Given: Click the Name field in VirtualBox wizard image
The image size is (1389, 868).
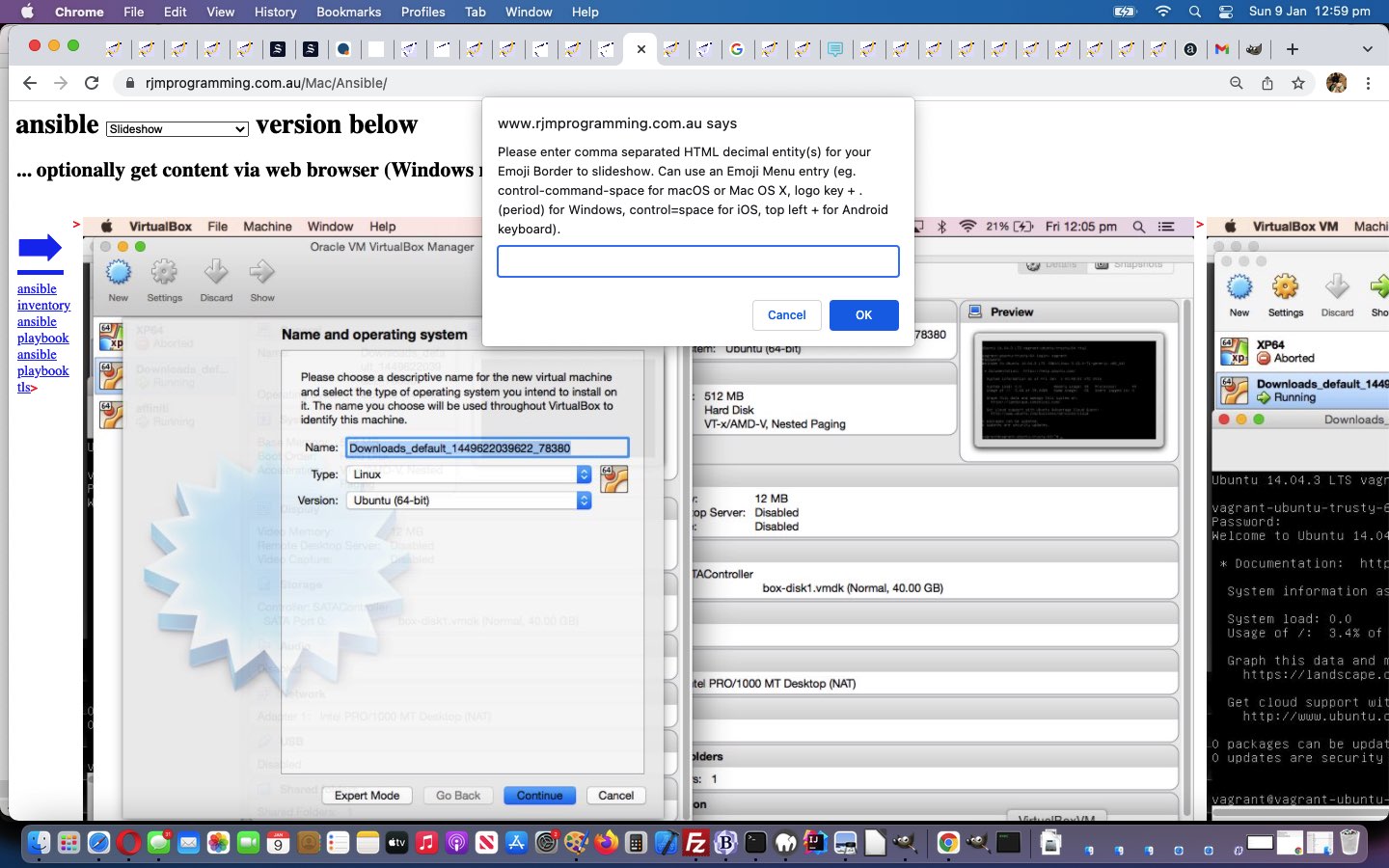Looking at the screenshot, I should pos(487,448).
